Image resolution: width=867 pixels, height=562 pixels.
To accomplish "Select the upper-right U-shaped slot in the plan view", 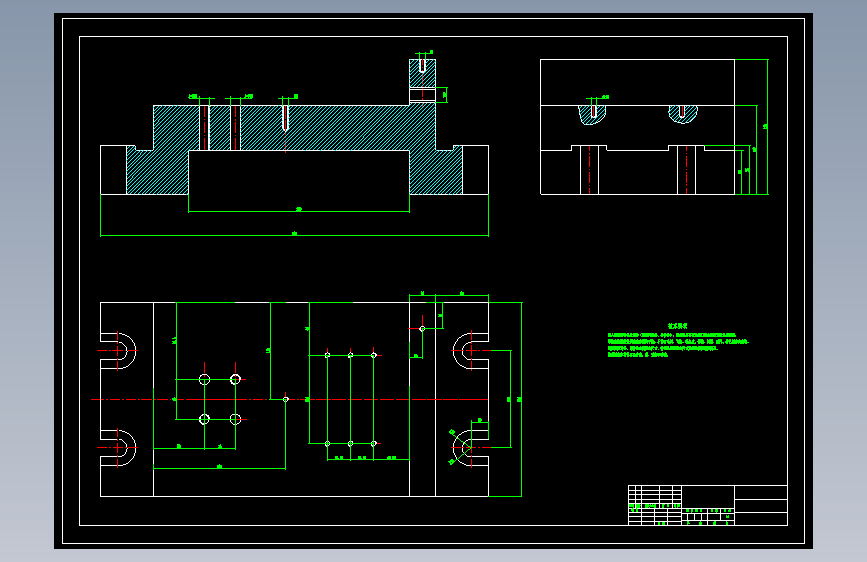I will 471,351.
